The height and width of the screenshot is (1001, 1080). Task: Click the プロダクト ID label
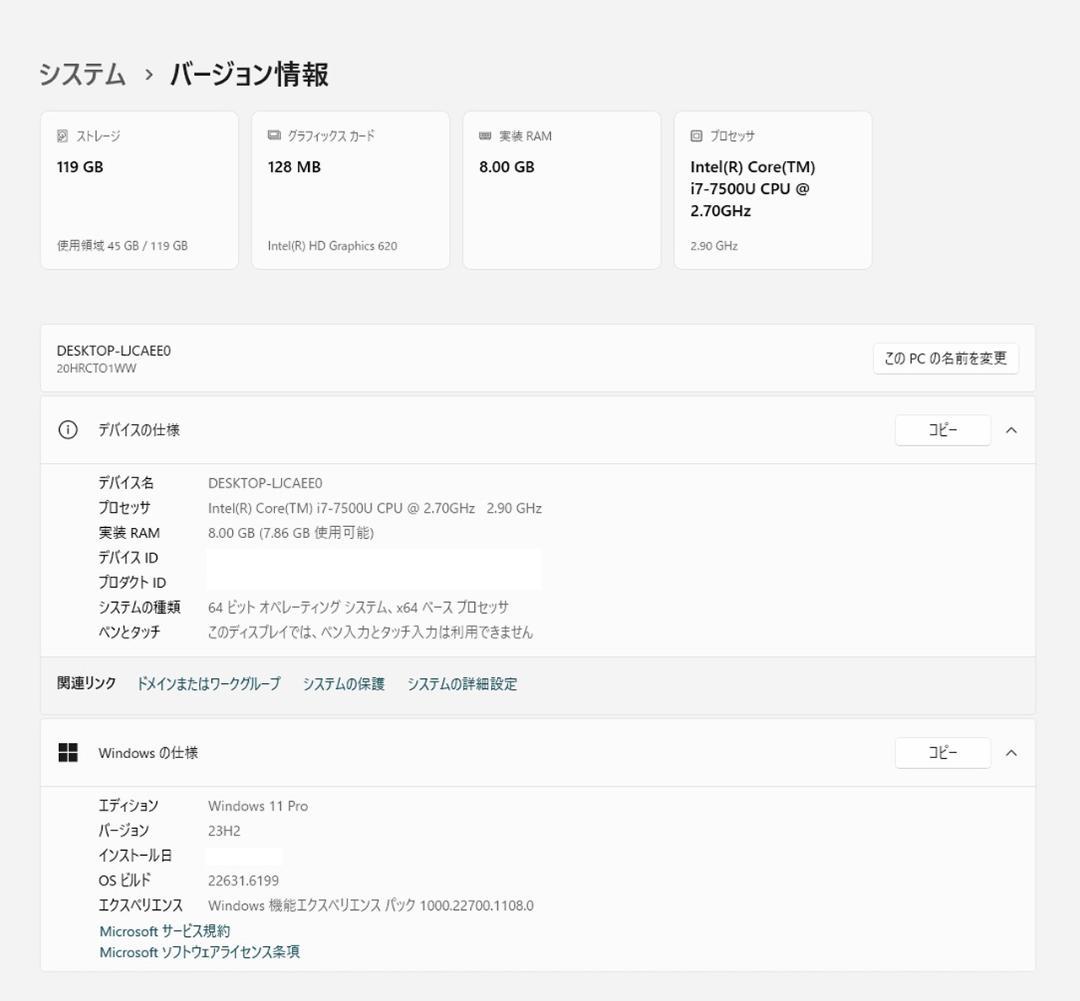click(132, 582)
